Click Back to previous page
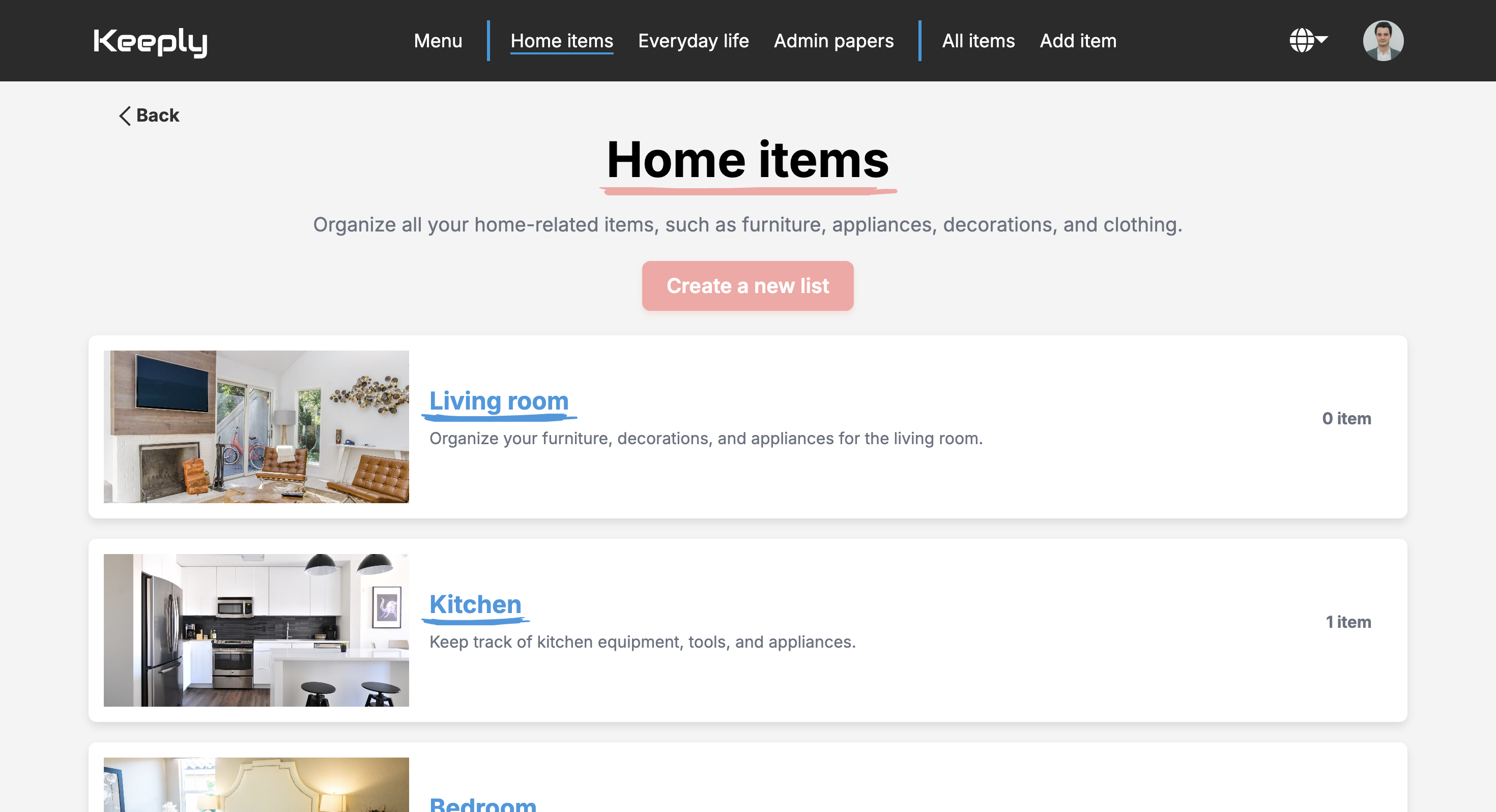1496x812 pixels. pos(147,114)
